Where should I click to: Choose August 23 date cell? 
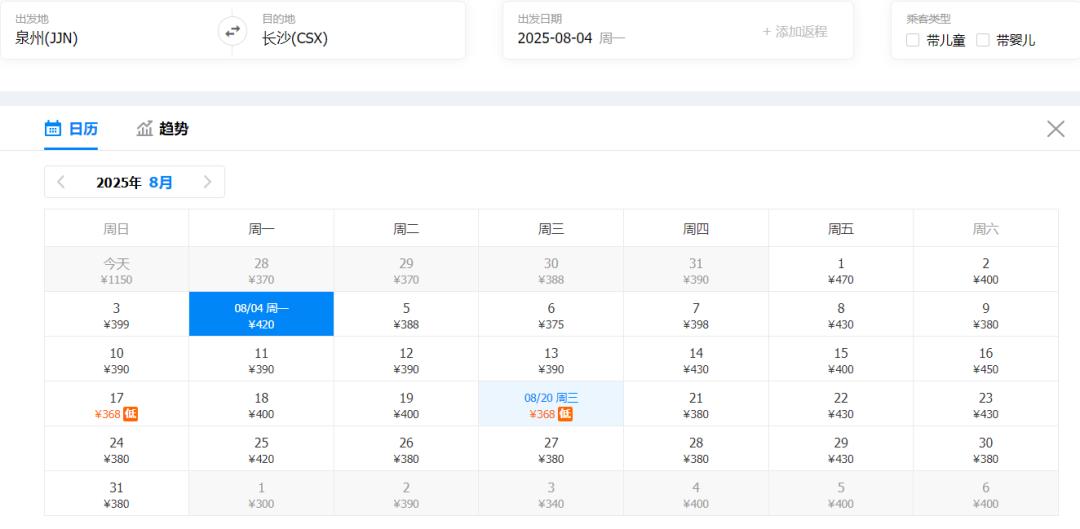tap(986, 404)
